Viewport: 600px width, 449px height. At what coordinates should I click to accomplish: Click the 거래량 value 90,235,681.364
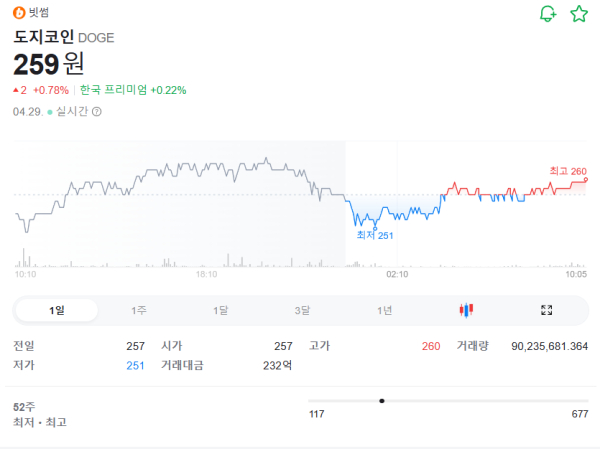[x=549, y=346]
